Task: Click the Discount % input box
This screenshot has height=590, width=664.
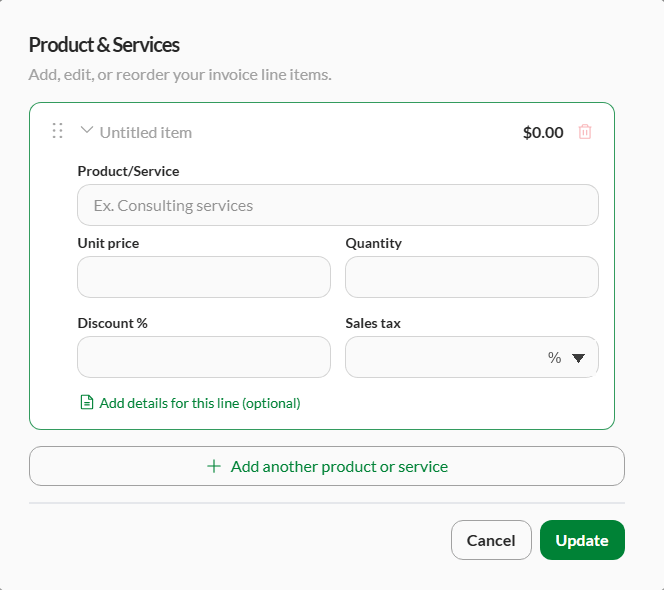Action: coord(204,357)
